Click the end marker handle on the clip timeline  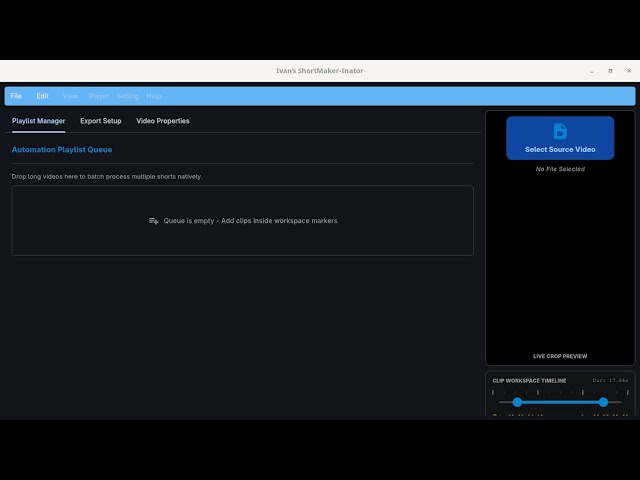click(603, 402)
